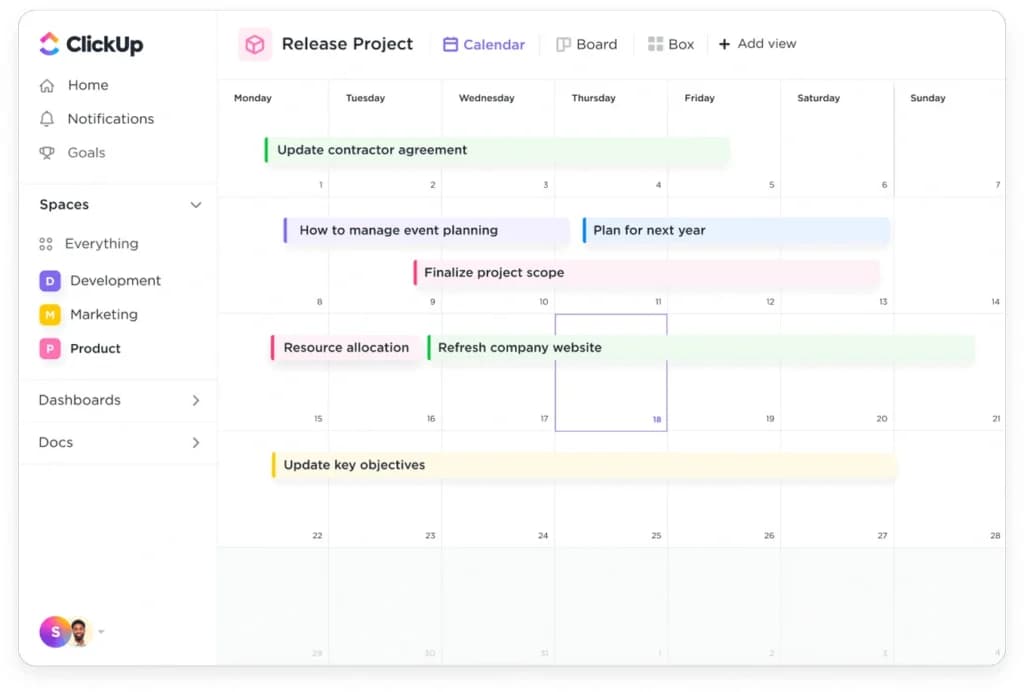Expand the Dashboards section arrow

click(196, 400)
